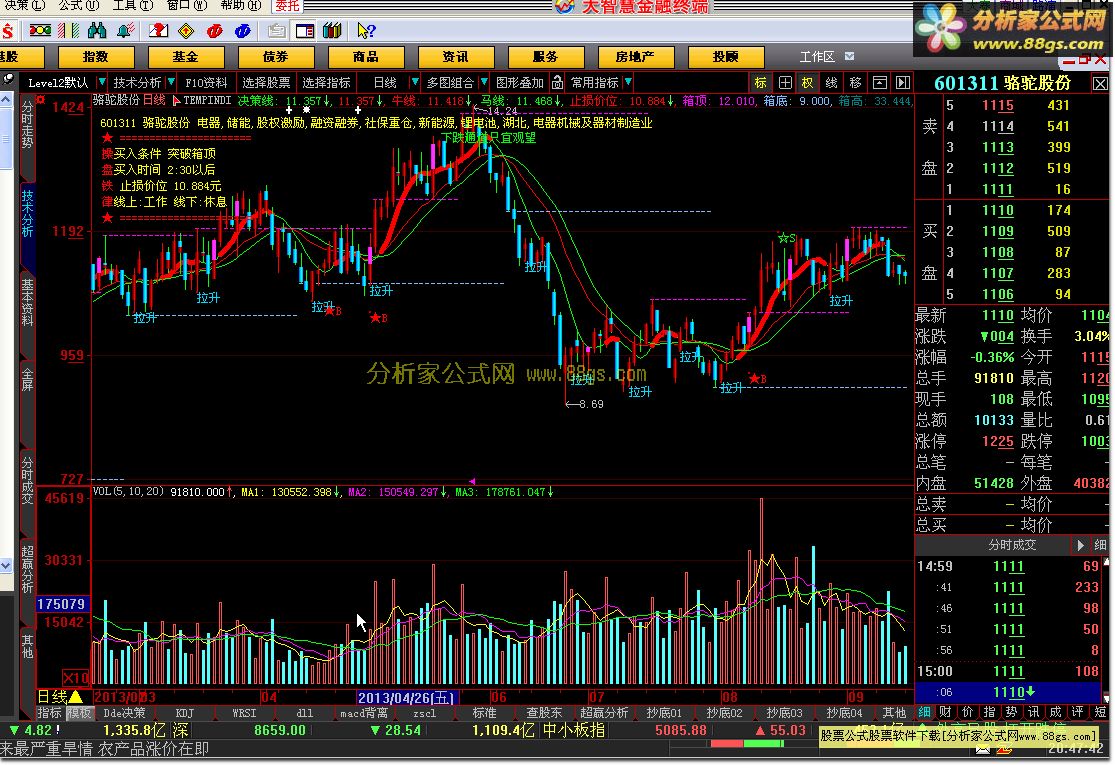The height and width of the screenshot is (765, 1115).
Task: Click the red question mark chart icon
Action: [x=159, y=31]
